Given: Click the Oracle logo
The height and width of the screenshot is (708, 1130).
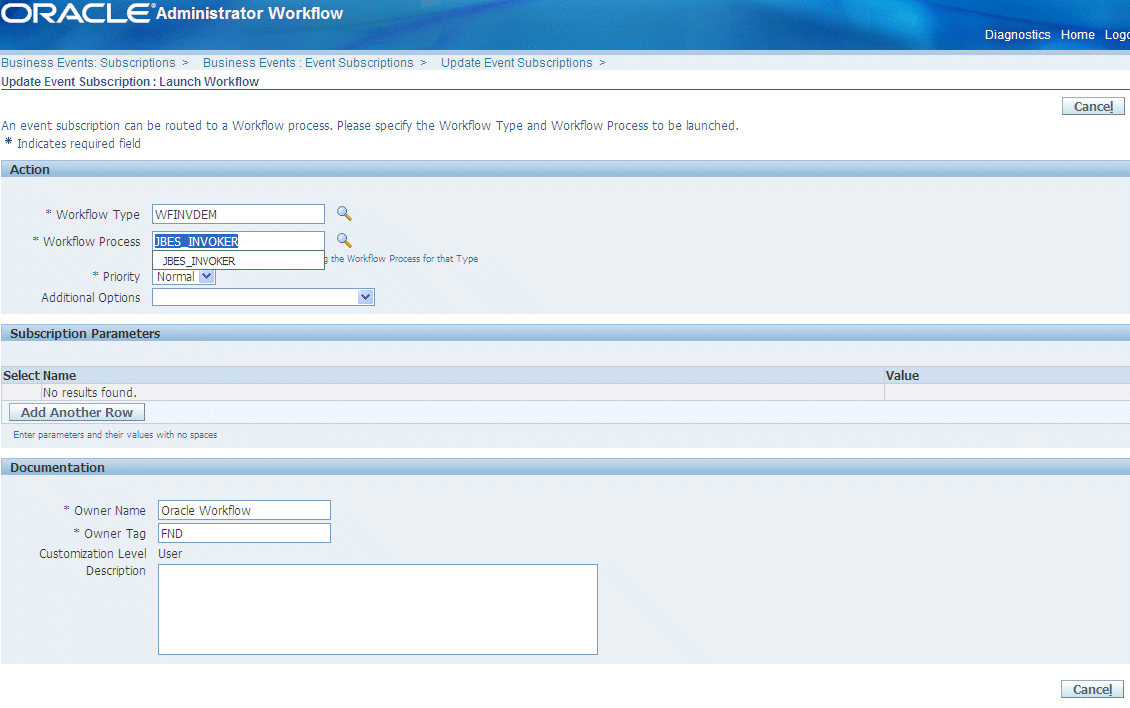Looking at the screenshot, I should click(77, 13).
